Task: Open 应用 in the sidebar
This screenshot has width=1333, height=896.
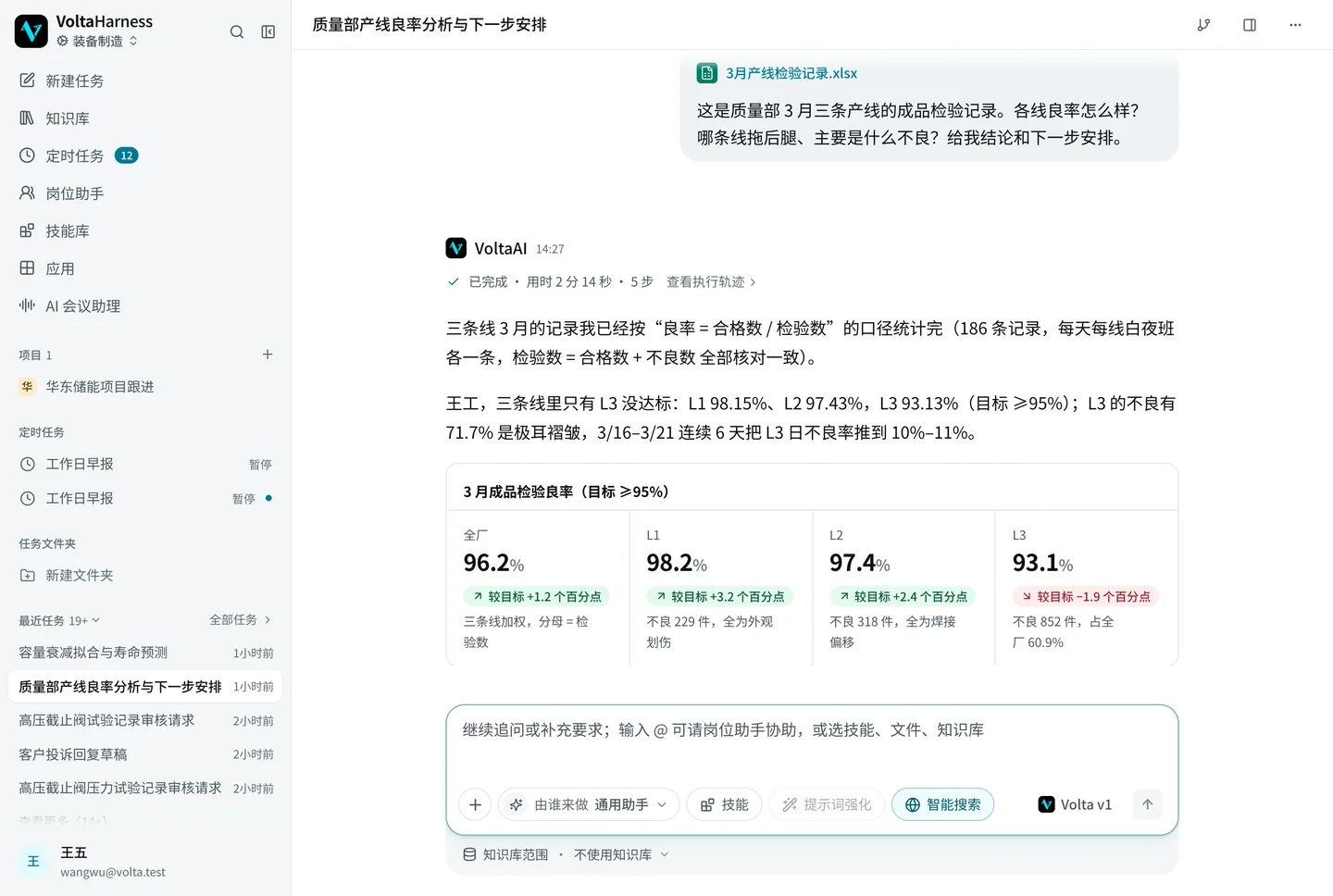Action: click(x=145, y=268)
